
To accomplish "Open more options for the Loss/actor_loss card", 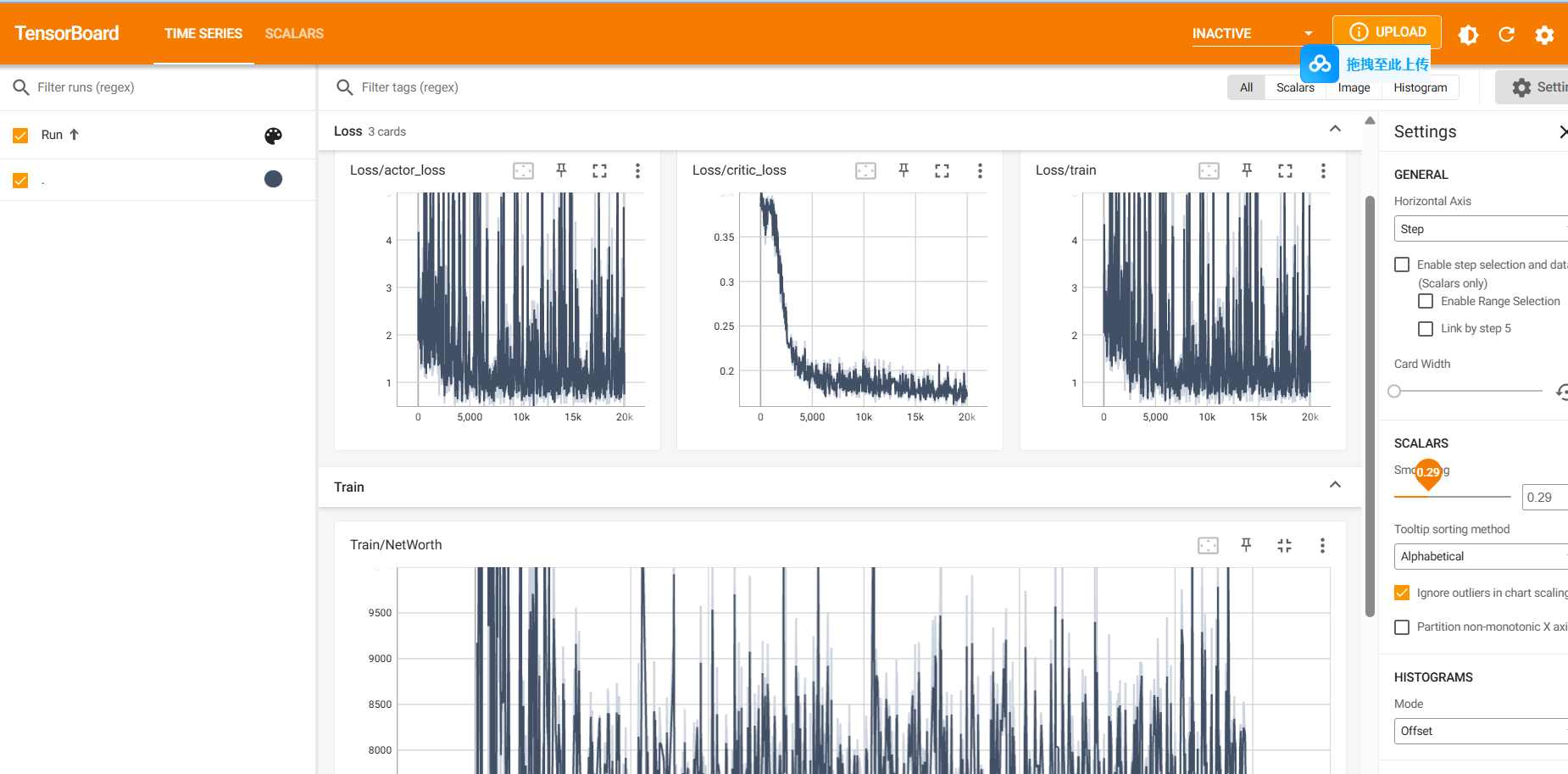I will coord(638,170).
